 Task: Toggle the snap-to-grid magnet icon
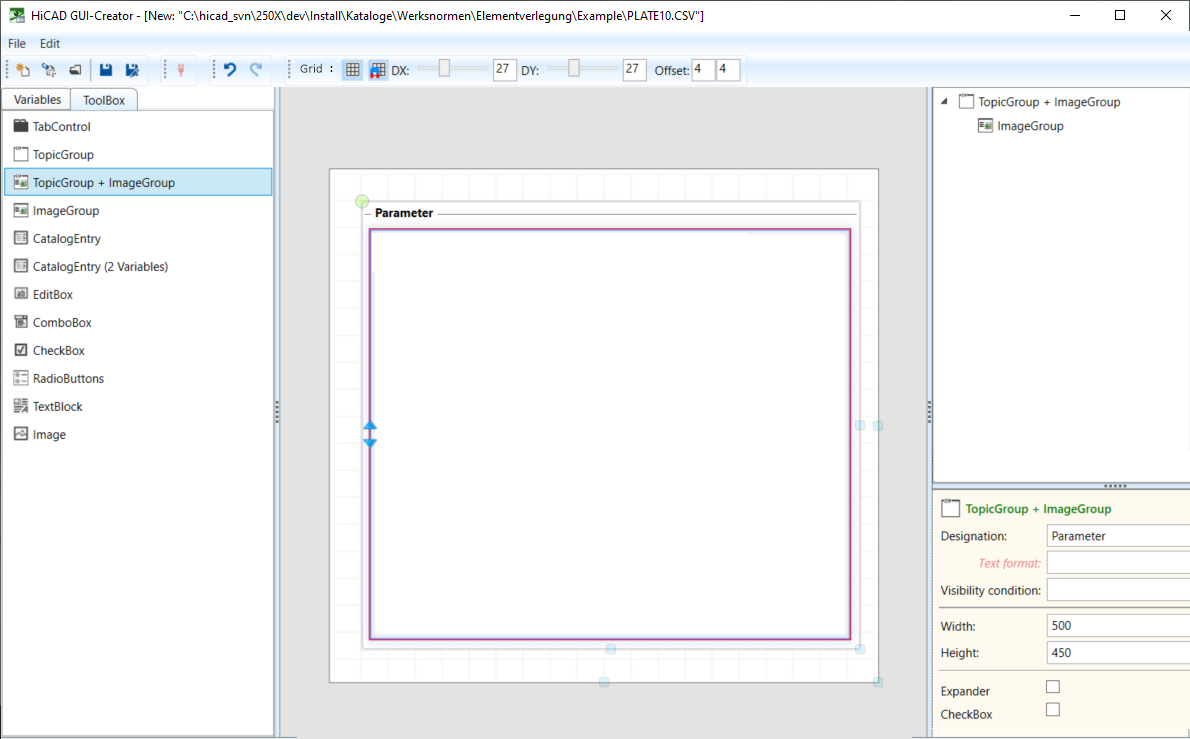pyautogui.click(x=378, y=70)
